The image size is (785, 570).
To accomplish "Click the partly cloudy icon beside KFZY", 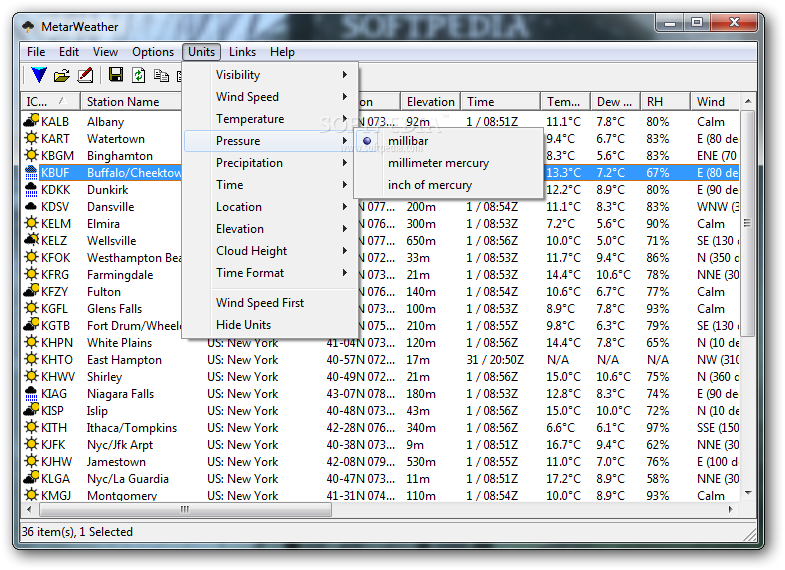I will tap(31, 291).
